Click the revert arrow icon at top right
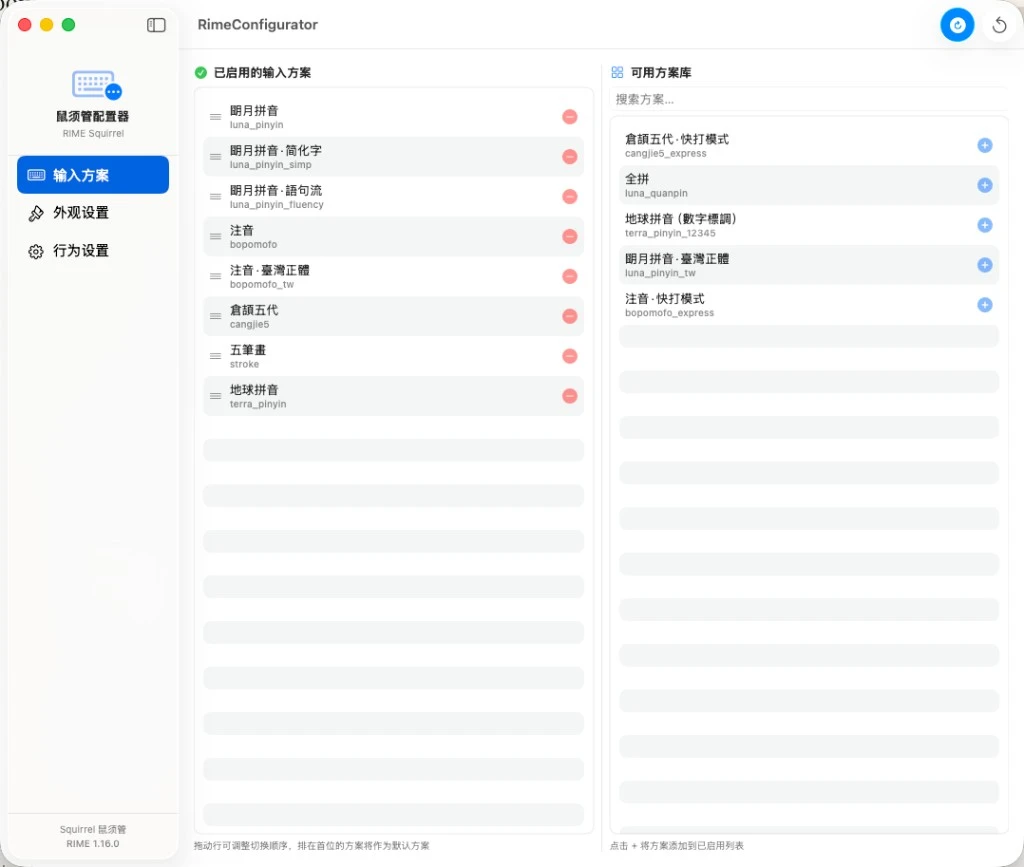This screenshot has height=867, width=1024. pos(999,25)
